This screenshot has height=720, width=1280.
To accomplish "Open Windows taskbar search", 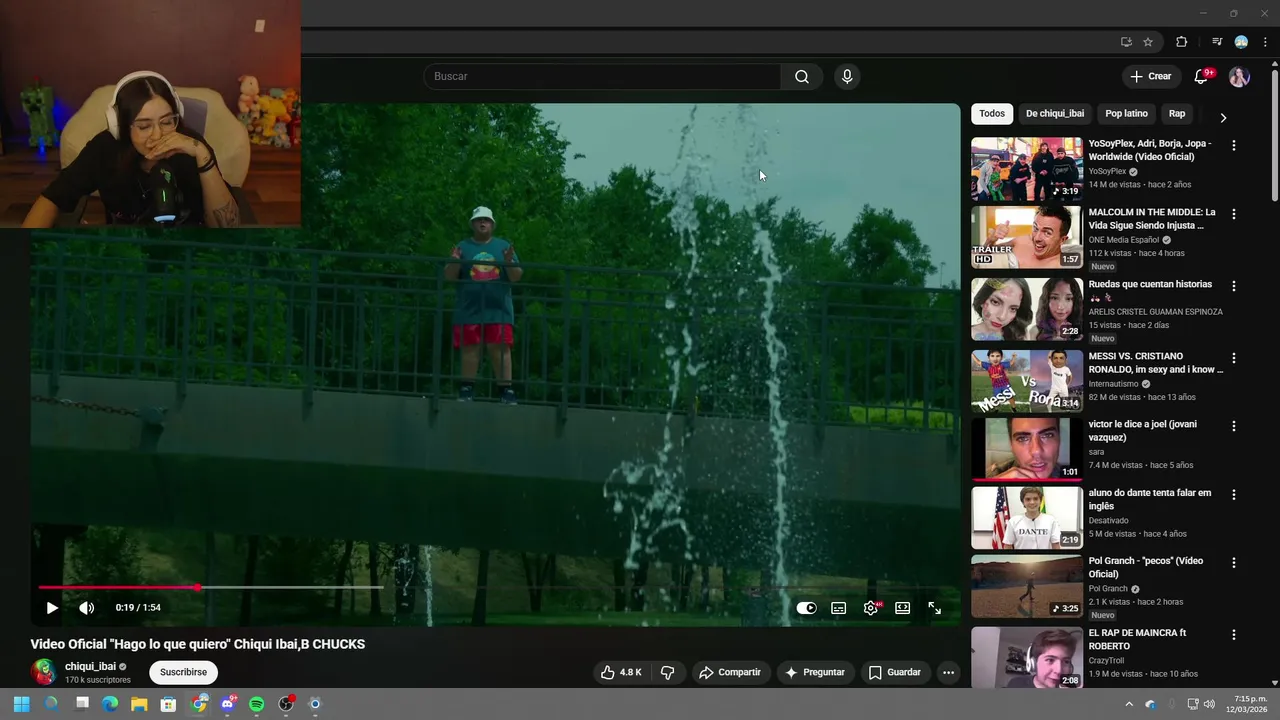I will [x=51, y=704].
